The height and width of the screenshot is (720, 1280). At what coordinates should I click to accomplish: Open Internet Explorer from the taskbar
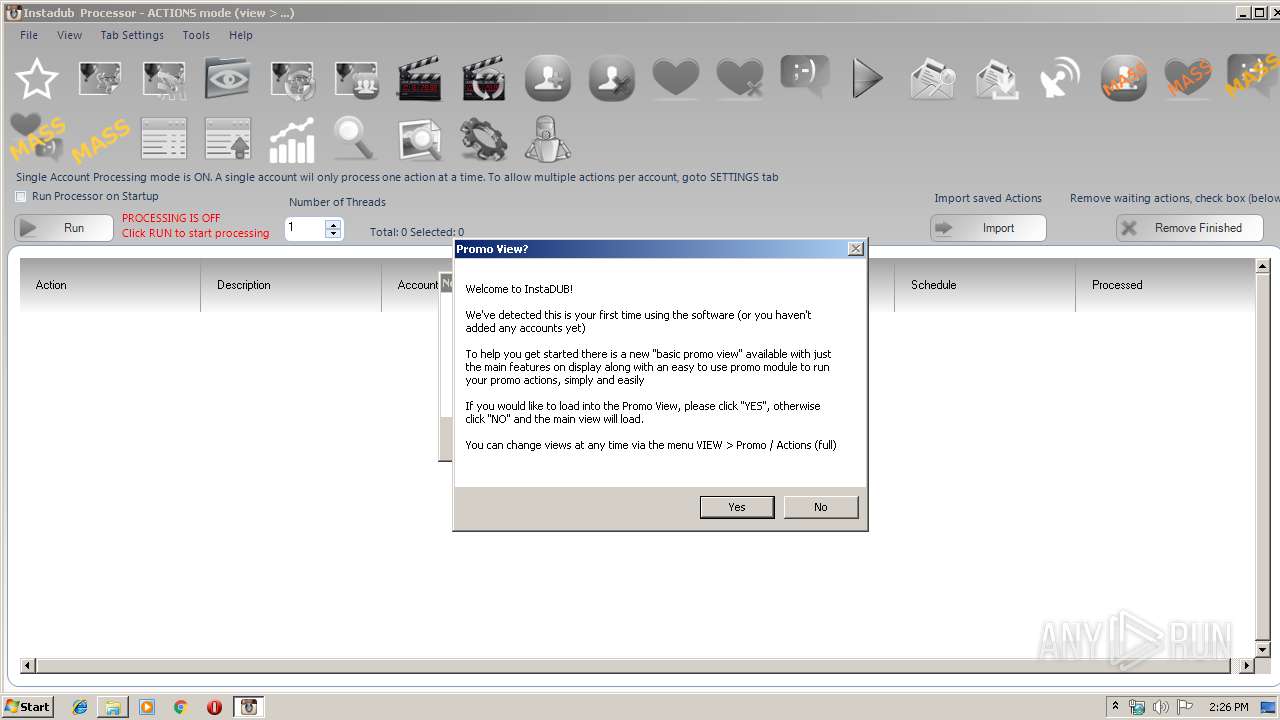click(80, 707)
